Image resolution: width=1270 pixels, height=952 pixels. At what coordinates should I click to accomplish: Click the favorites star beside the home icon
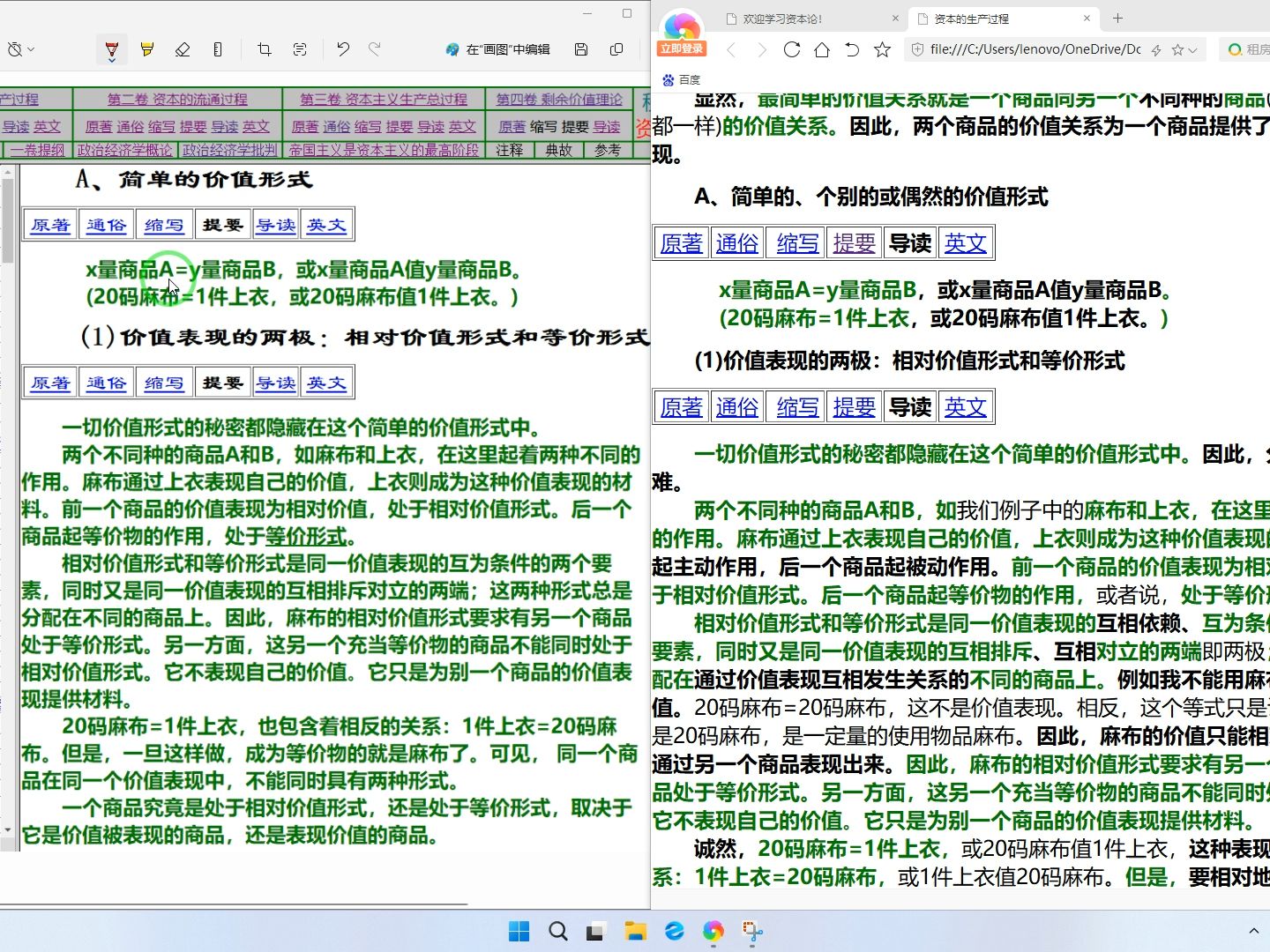pyautogui.click(x=882, y=49)
